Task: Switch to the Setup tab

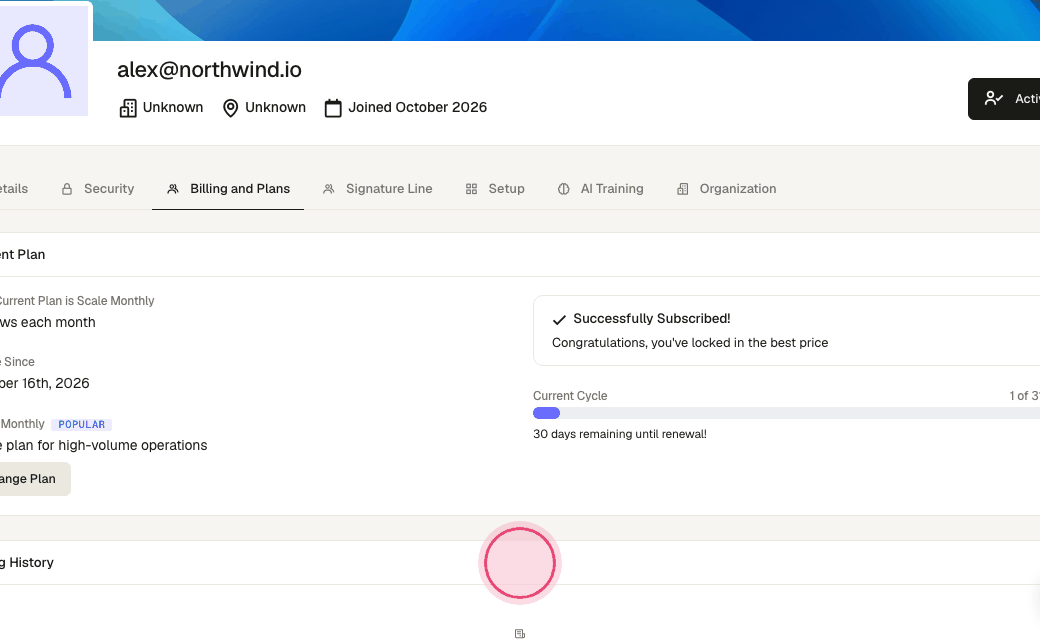Action: coord(495,189)
